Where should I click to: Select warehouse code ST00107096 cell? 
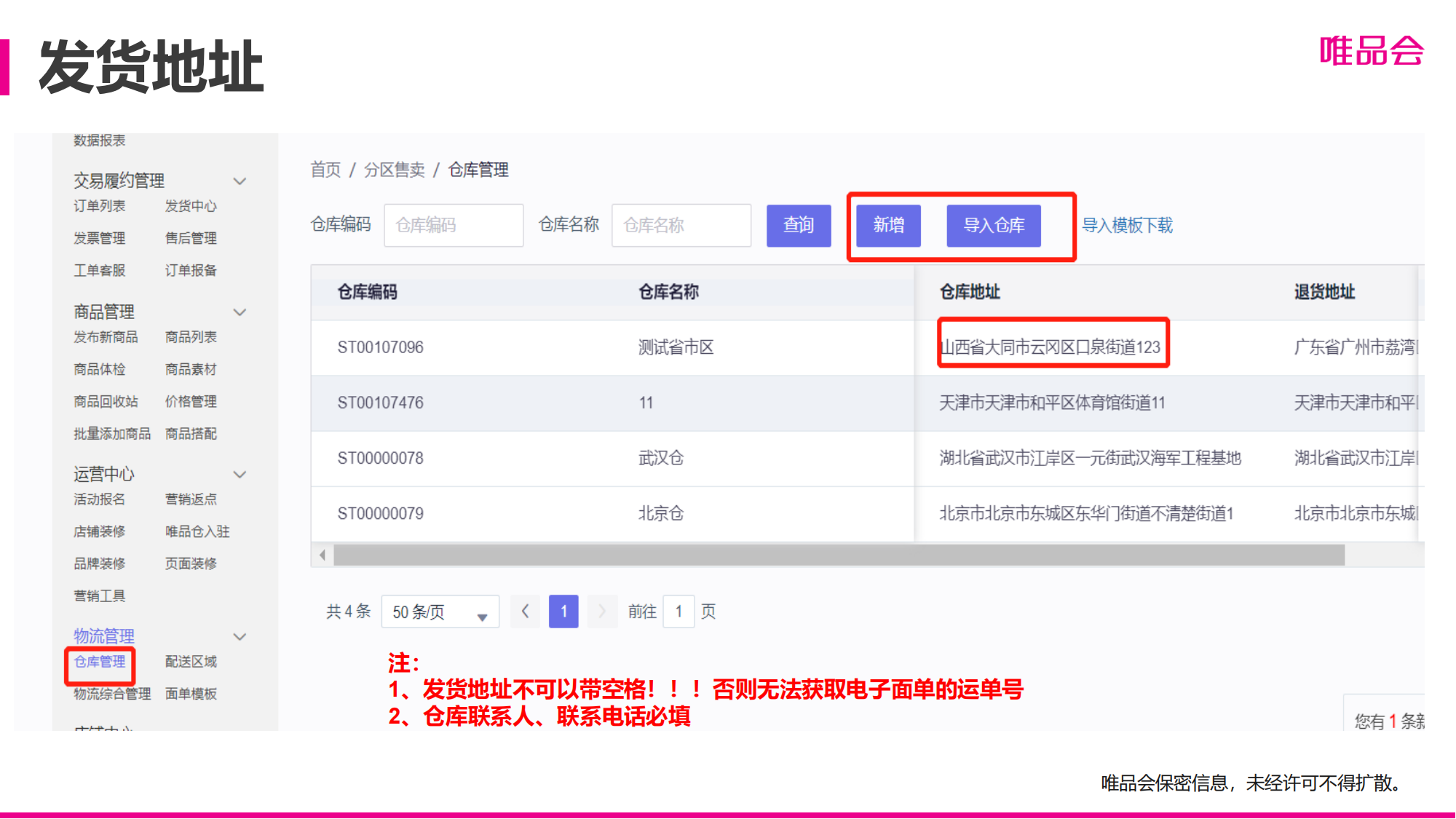pyautogui.click(x=380, y=347)
